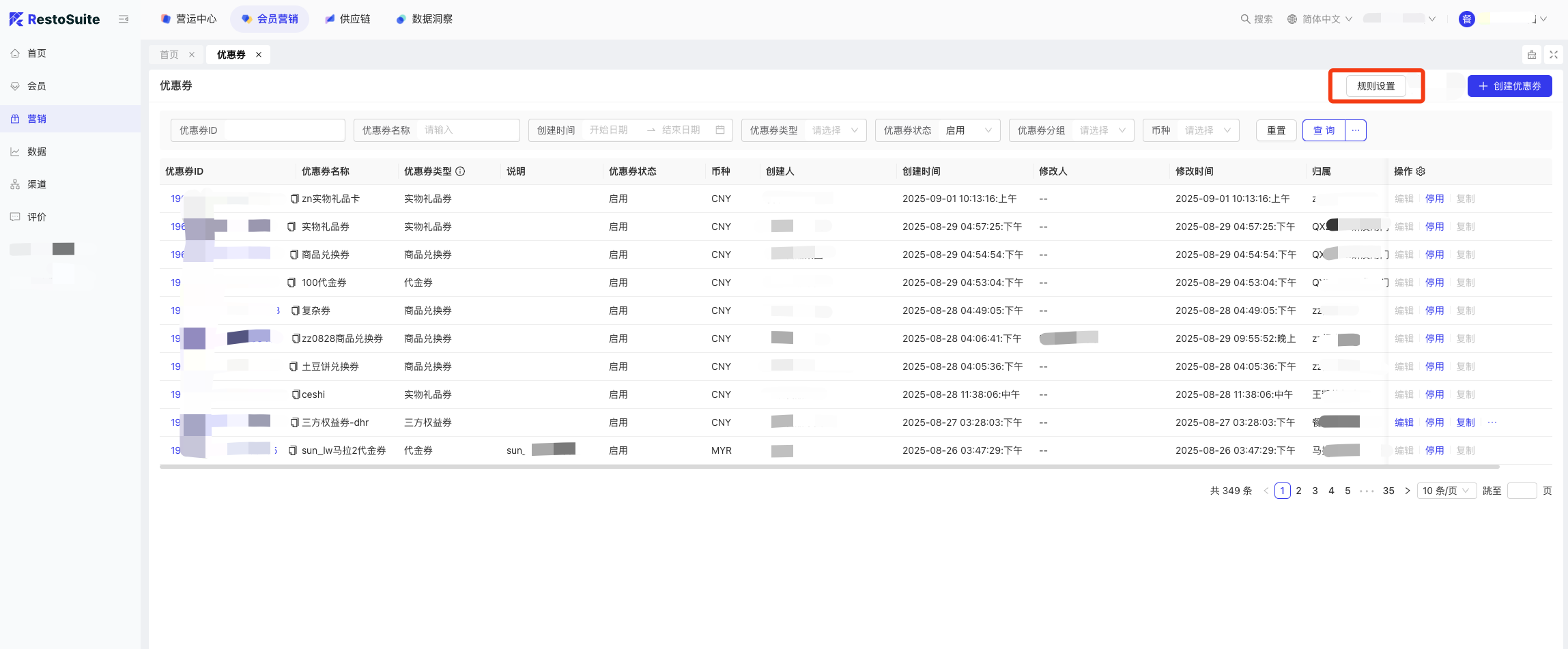Click the column settings gear beside 操作
This screenshot has width=1568, height=649.
click(1421, 171)
